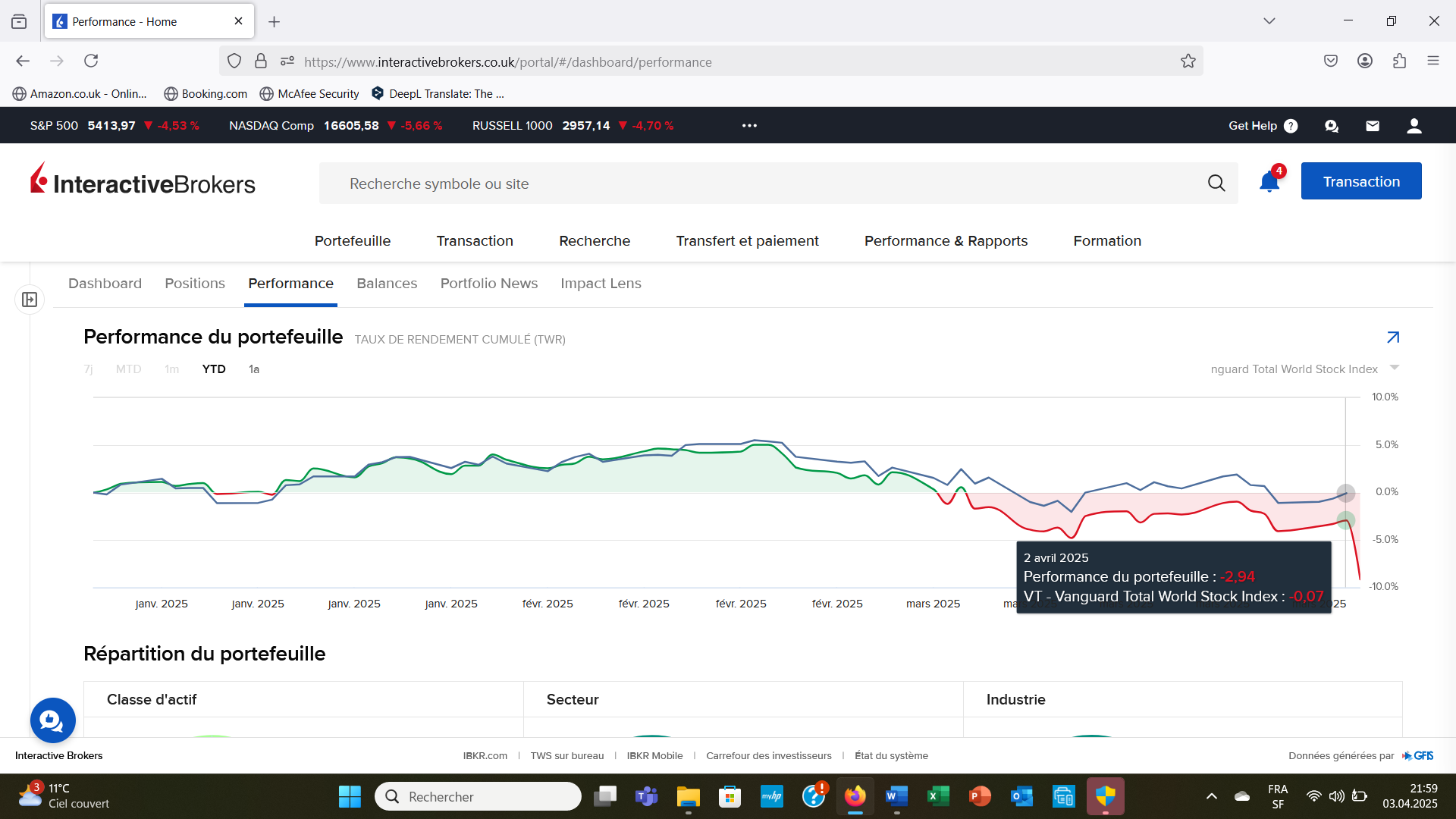1456x819 pixels.
Task: Switch to Portfolio News tab
Action: point(489,284)
